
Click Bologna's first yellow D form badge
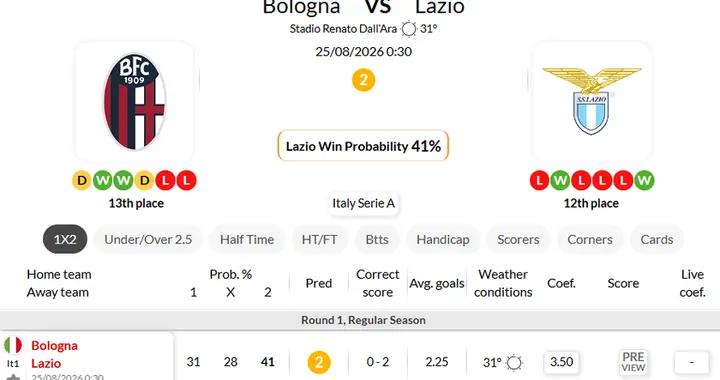(x=82, y=180)
